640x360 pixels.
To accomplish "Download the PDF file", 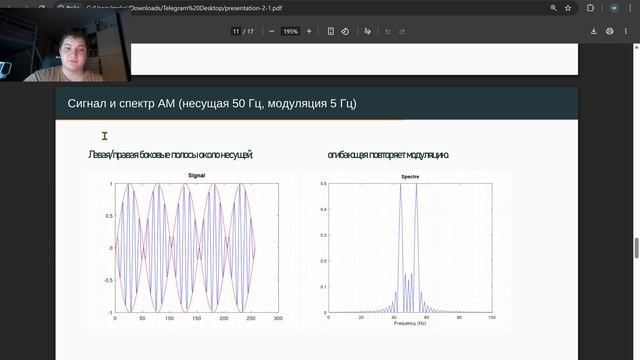I will click(x=593, y=31).
